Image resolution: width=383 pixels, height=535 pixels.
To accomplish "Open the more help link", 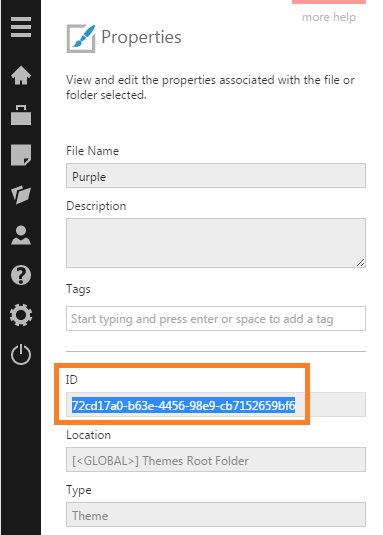I will (329, 17).
